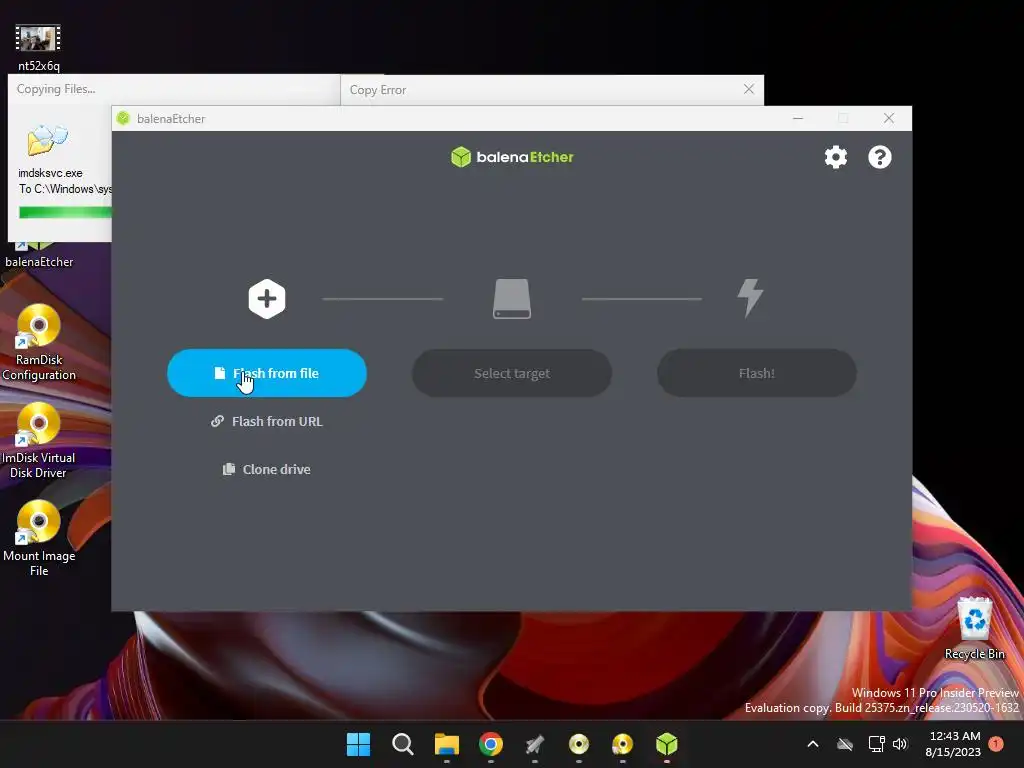Open the Recycle Bin
Image resolution: width=1024 pixels, height=768 pixels.
(974, 628)
